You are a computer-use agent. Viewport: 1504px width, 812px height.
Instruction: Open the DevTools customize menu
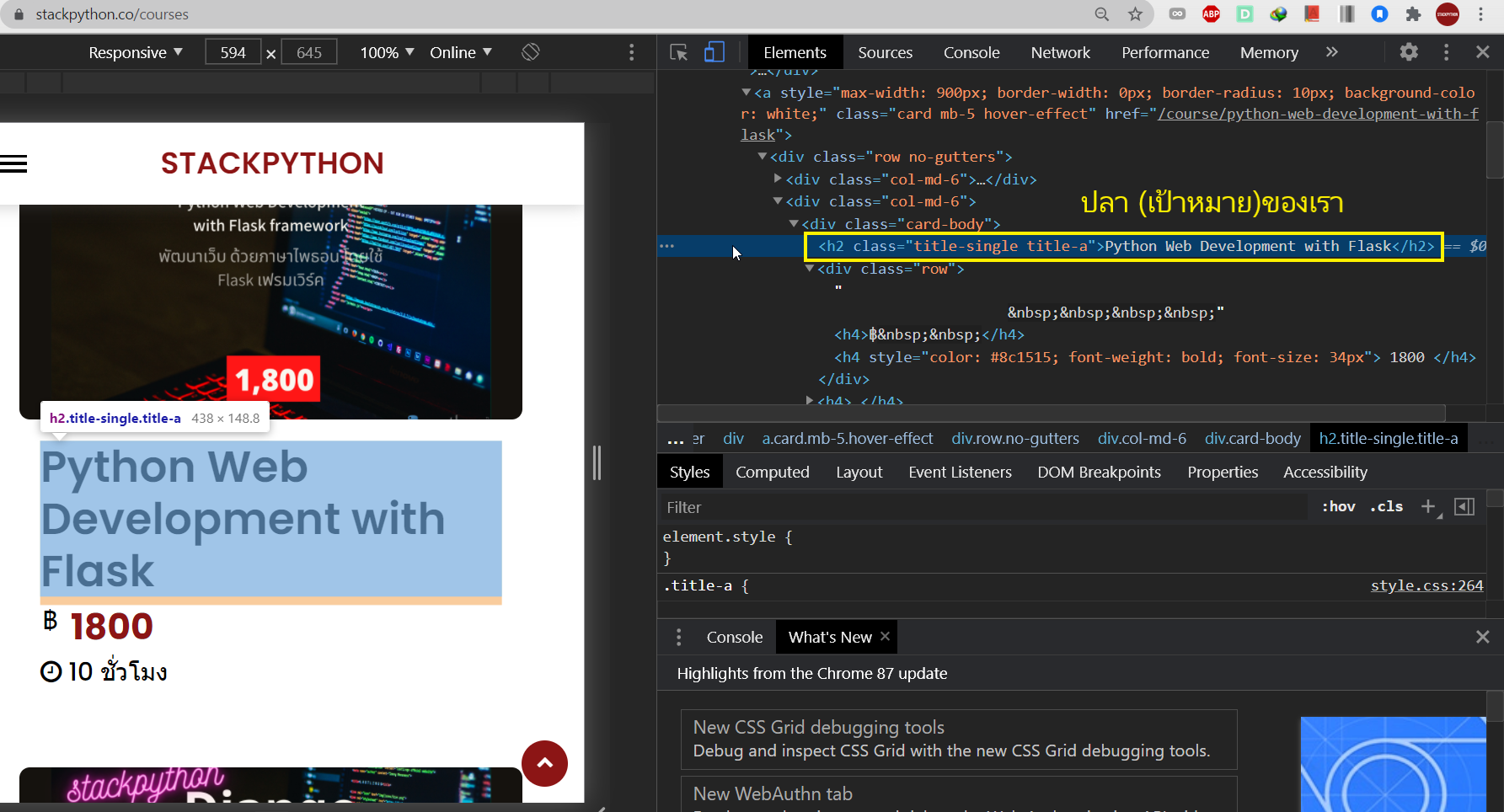1446,52
